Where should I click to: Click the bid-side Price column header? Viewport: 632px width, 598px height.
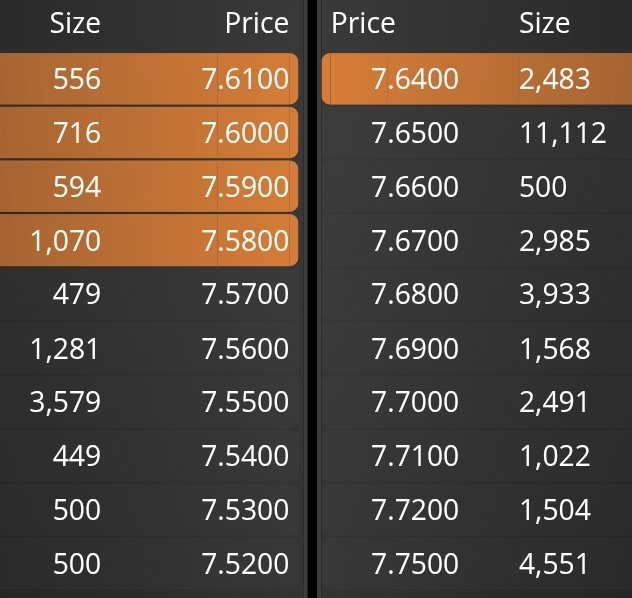(256, 23)
